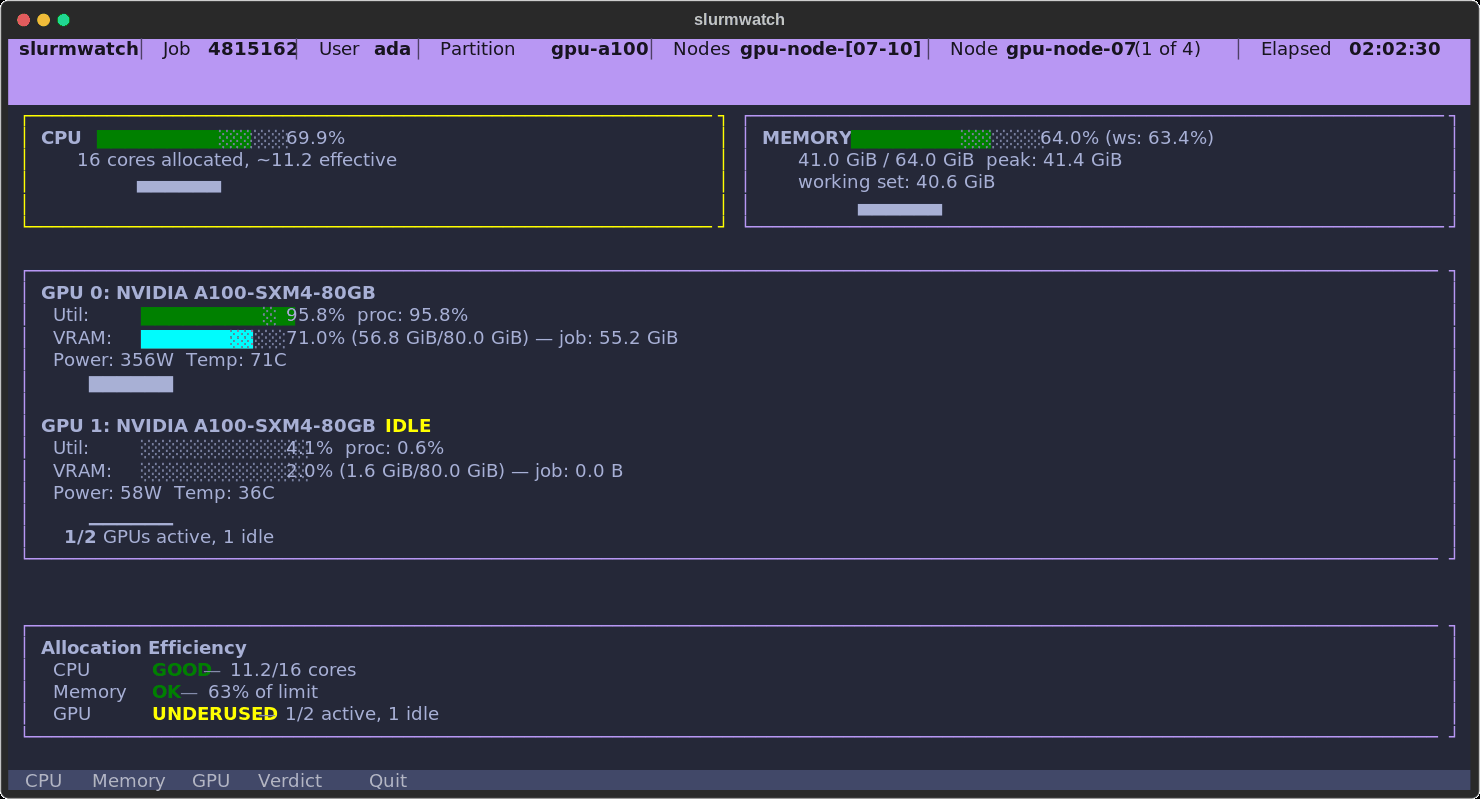The image size is (1480, 799).
Task: Click nodes list gpu-node-[07-10]
Action: [x=830, y=49]
